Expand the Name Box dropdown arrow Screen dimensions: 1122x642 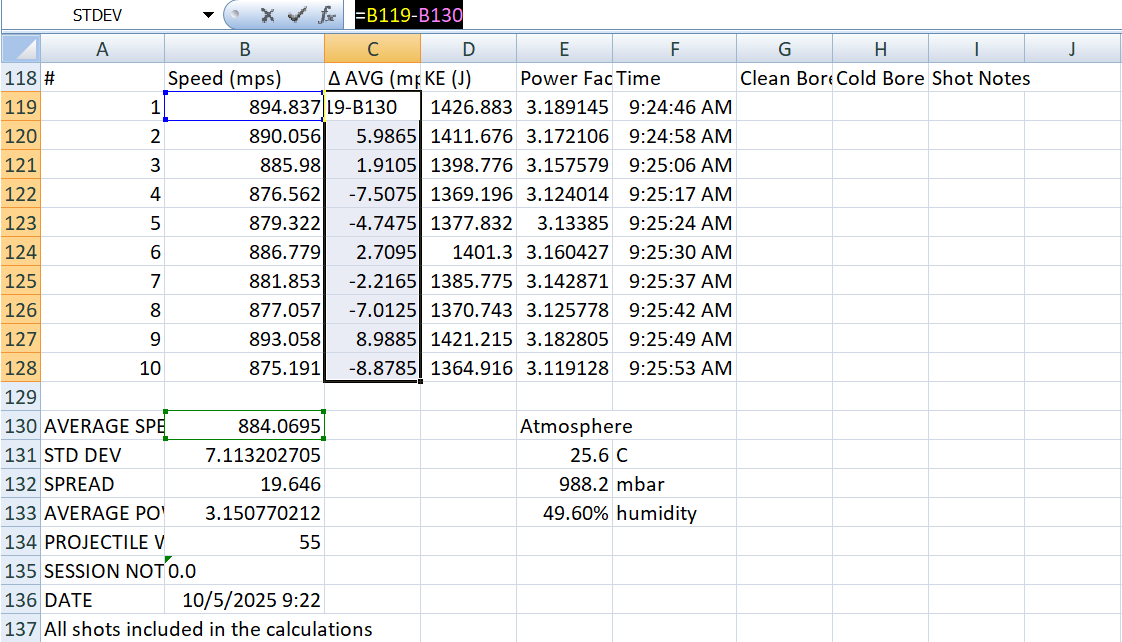point(208,16)
